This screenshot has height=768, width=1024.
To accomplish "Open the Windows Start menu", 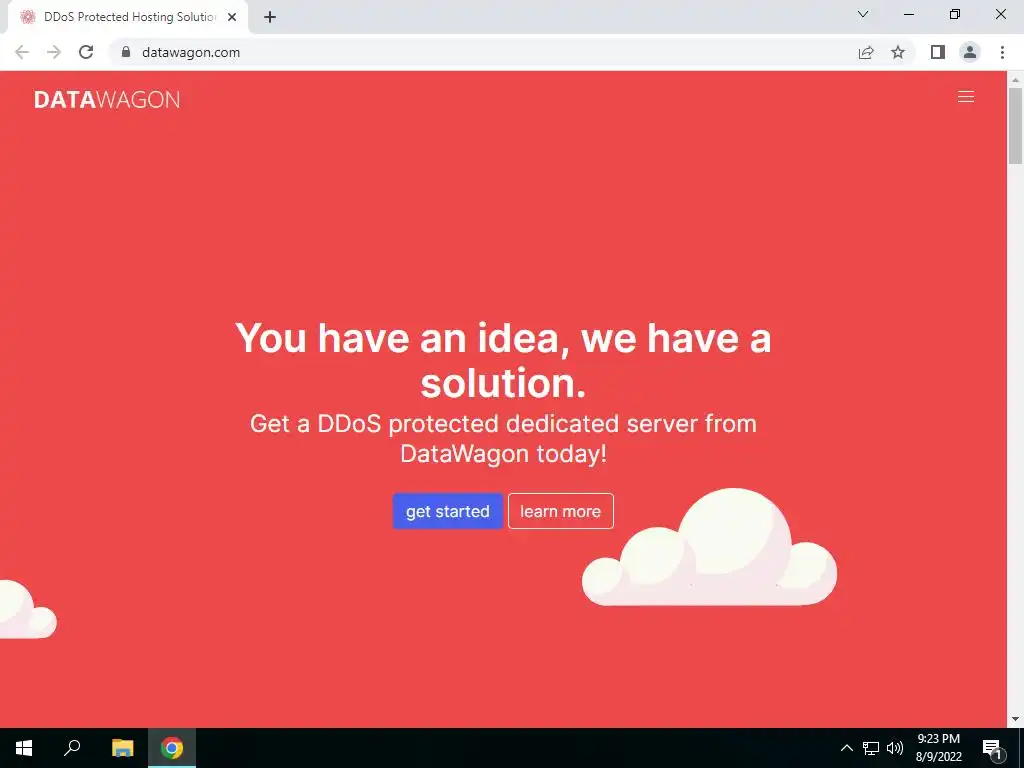I will point(24,748).
